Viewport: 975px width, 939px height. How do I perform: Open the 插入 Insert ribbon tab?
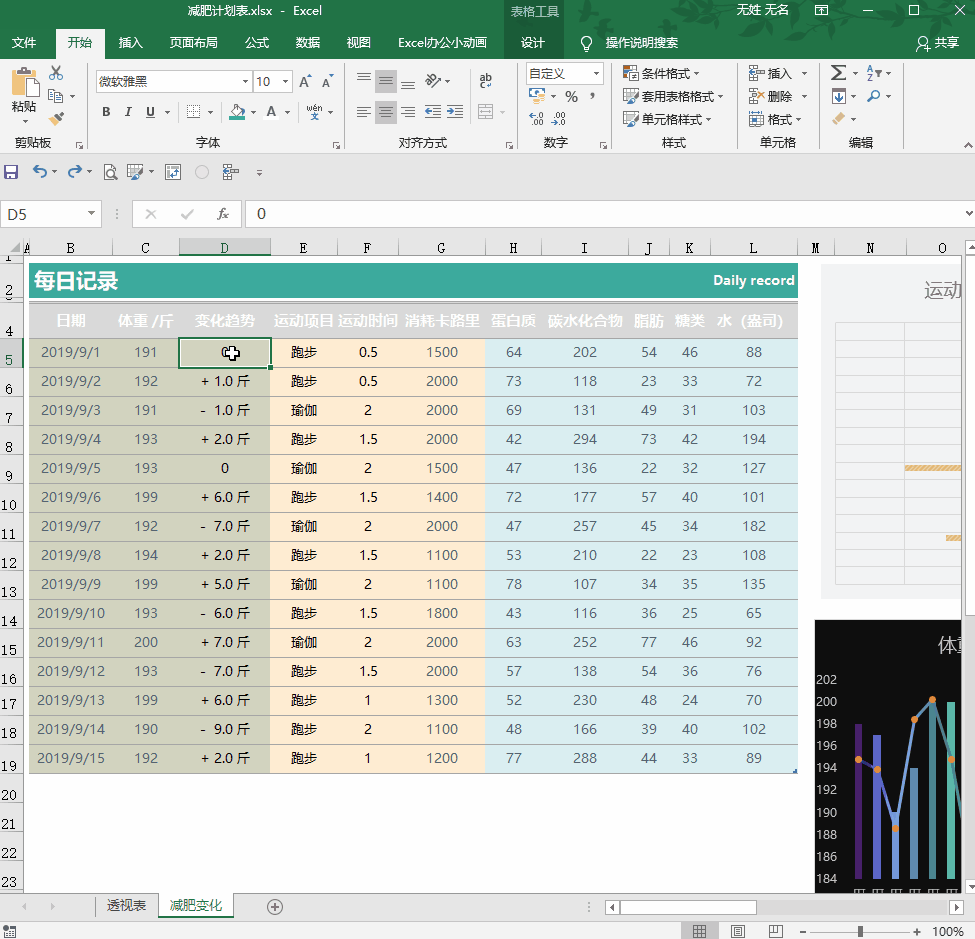pyautogui.click(x=131, y=42)
